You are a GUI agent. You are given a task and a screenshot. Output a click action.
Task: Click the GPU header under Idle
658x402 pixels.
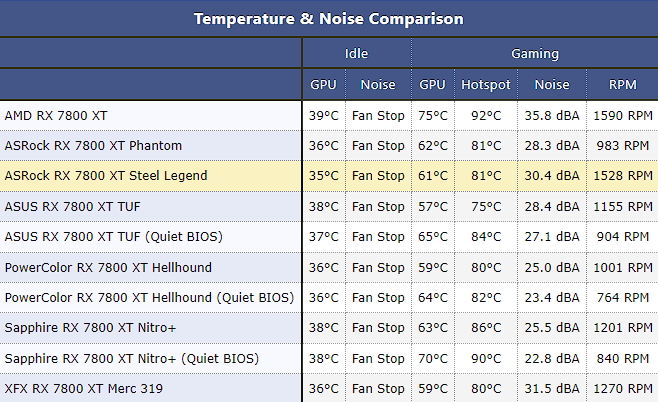(323, 85)
